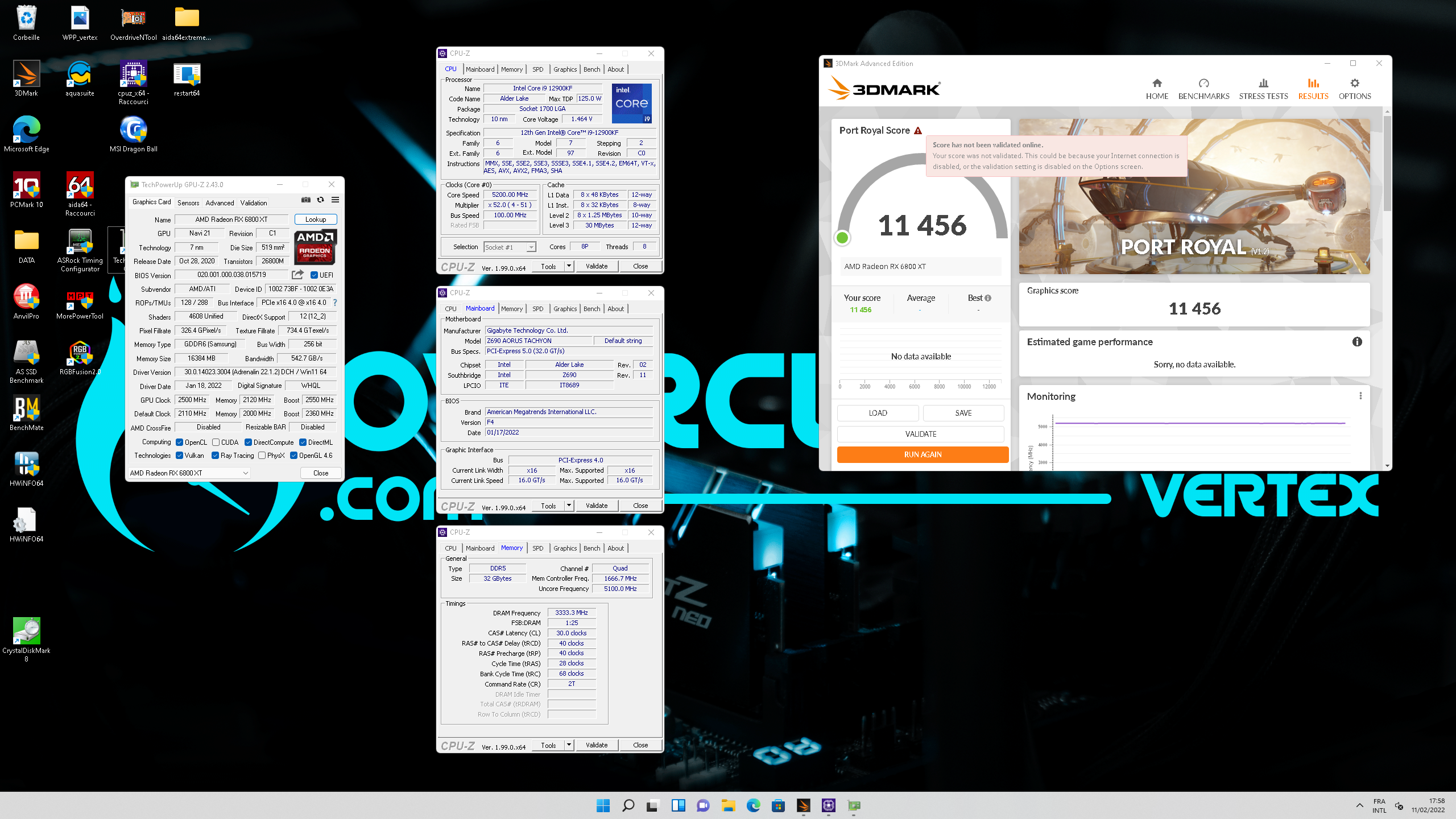Select Graphics tab in bottom CPU-Z window
Image resolution: width=1456 pixels, height=819 pixels.
[x=565, y=548]
